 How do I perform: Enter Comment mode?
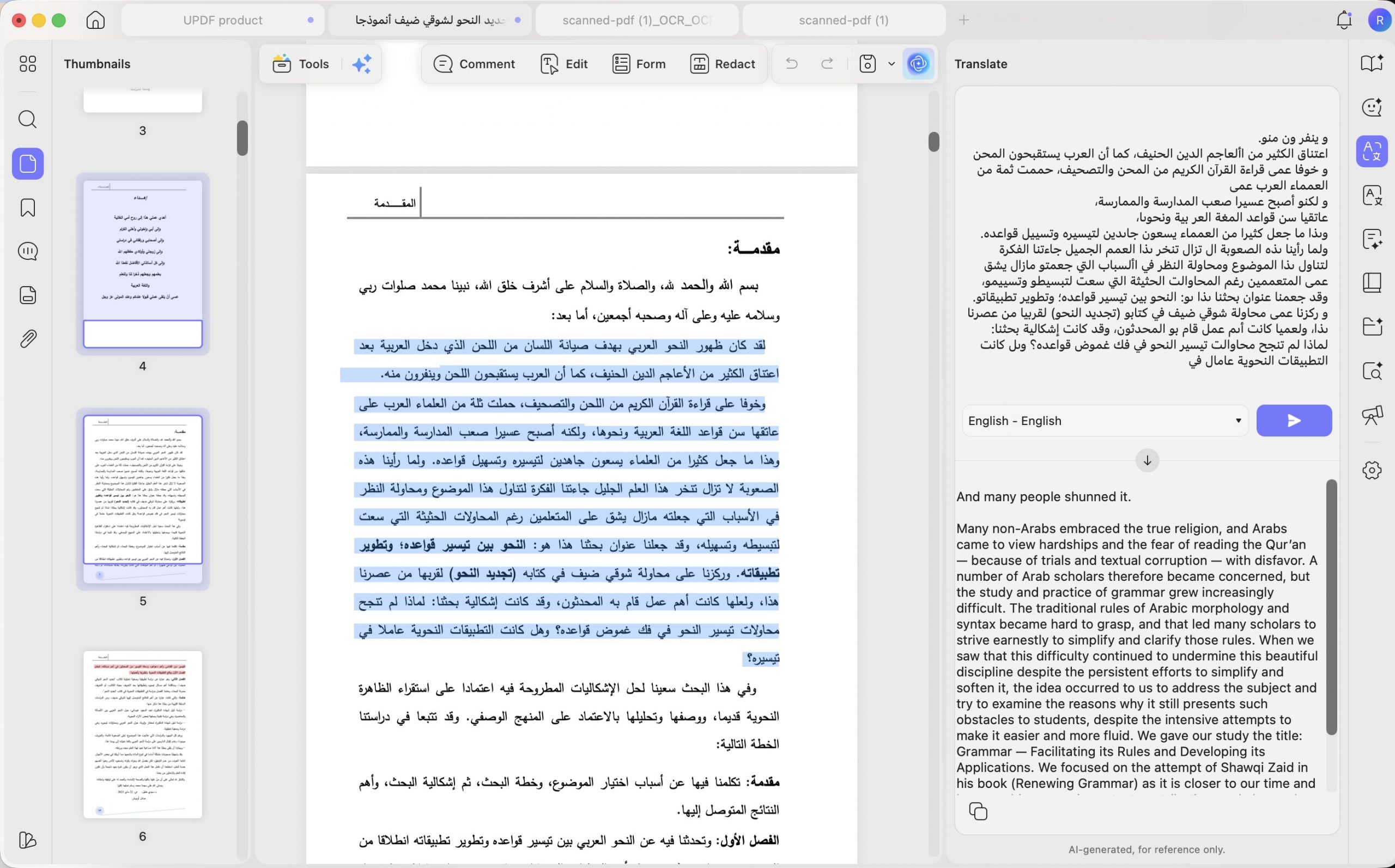point(474,64)
